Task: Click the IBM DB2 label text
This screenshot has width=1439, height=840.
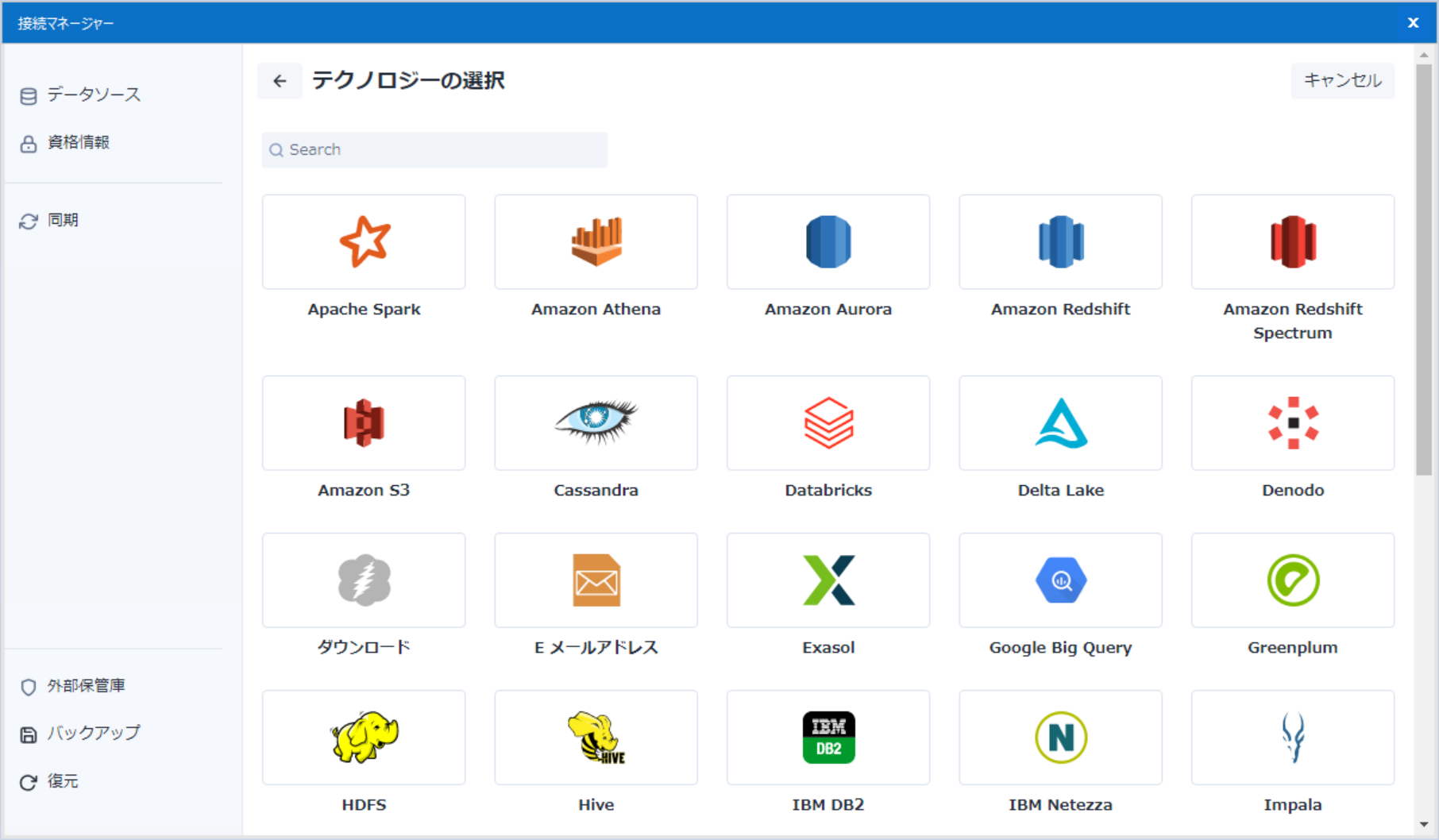Action: click(828, 804)
